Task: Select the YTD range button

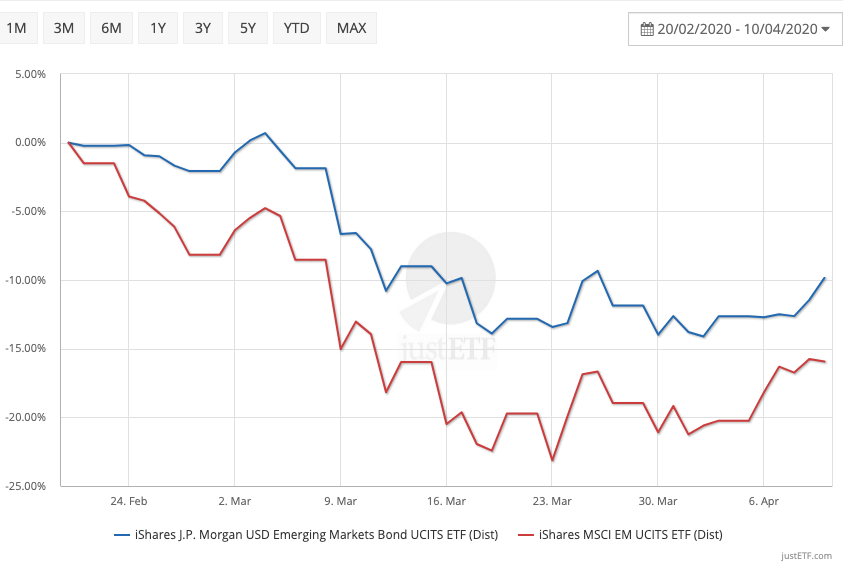Action: click(x=297, y=28)
